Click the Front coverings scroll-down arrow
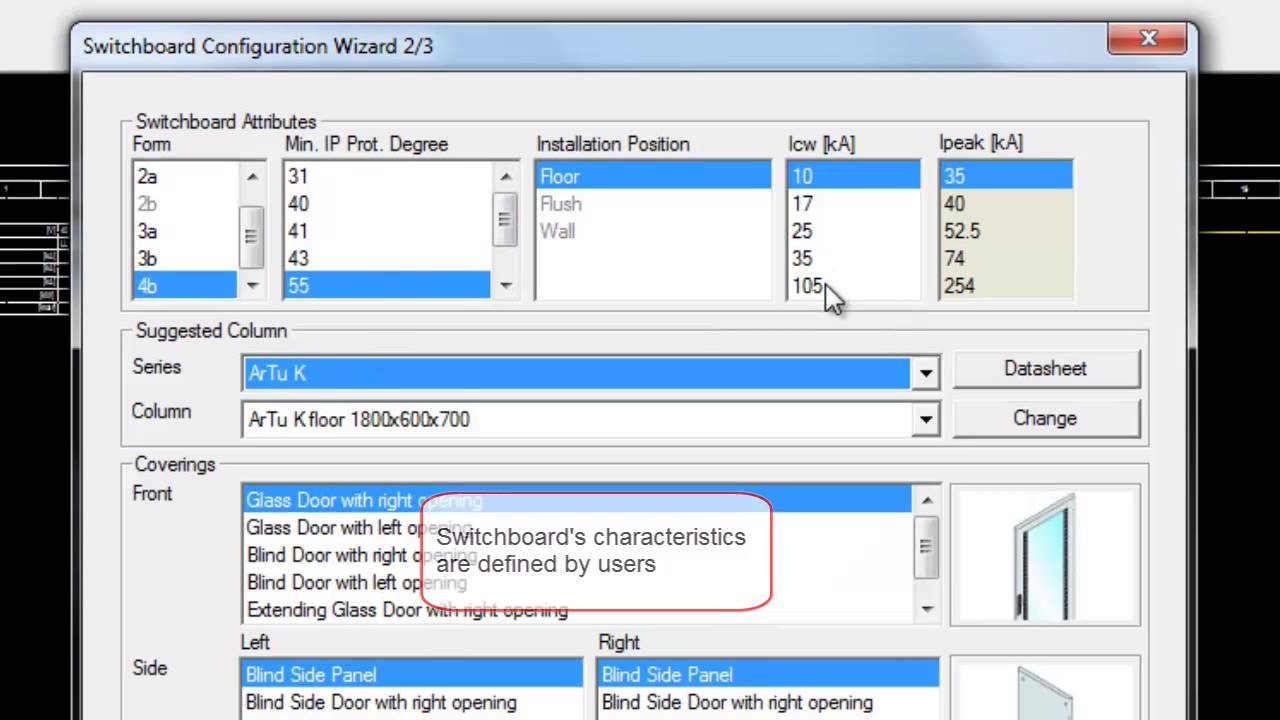 coord(927,609)
